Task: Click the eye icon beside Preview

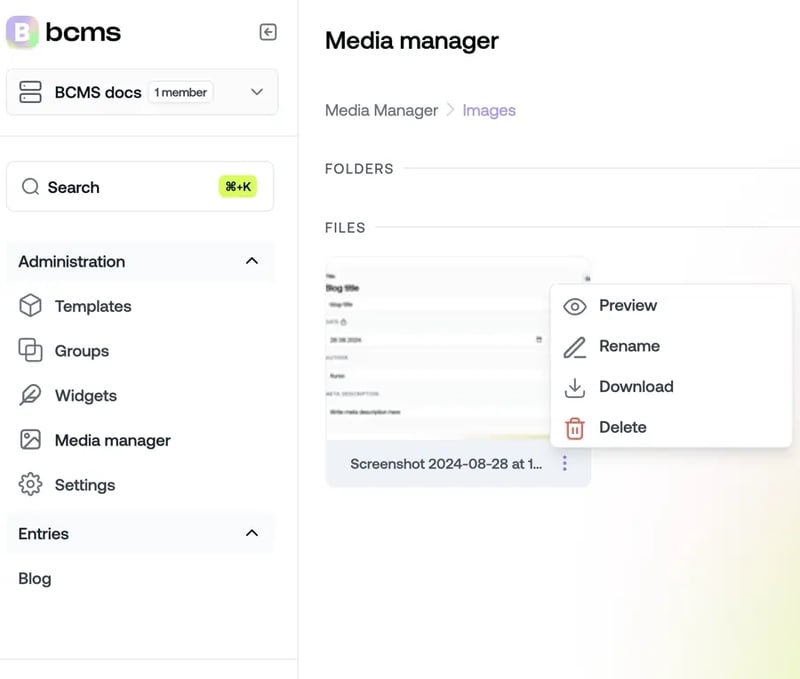Action: click(575, 306)
